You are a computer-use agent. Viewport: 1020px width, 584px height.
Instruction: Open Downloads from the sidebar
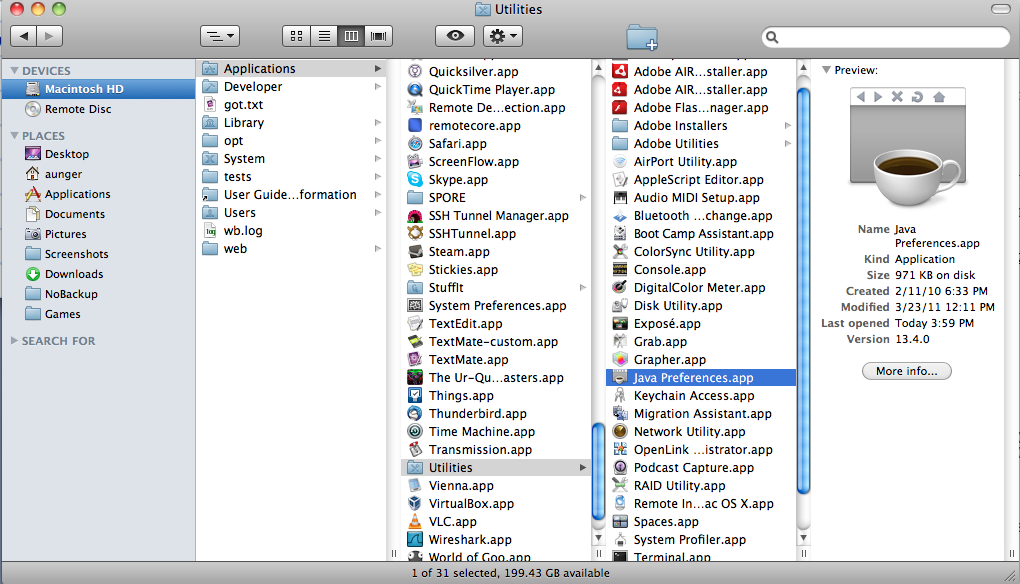[x=98, y=274]
